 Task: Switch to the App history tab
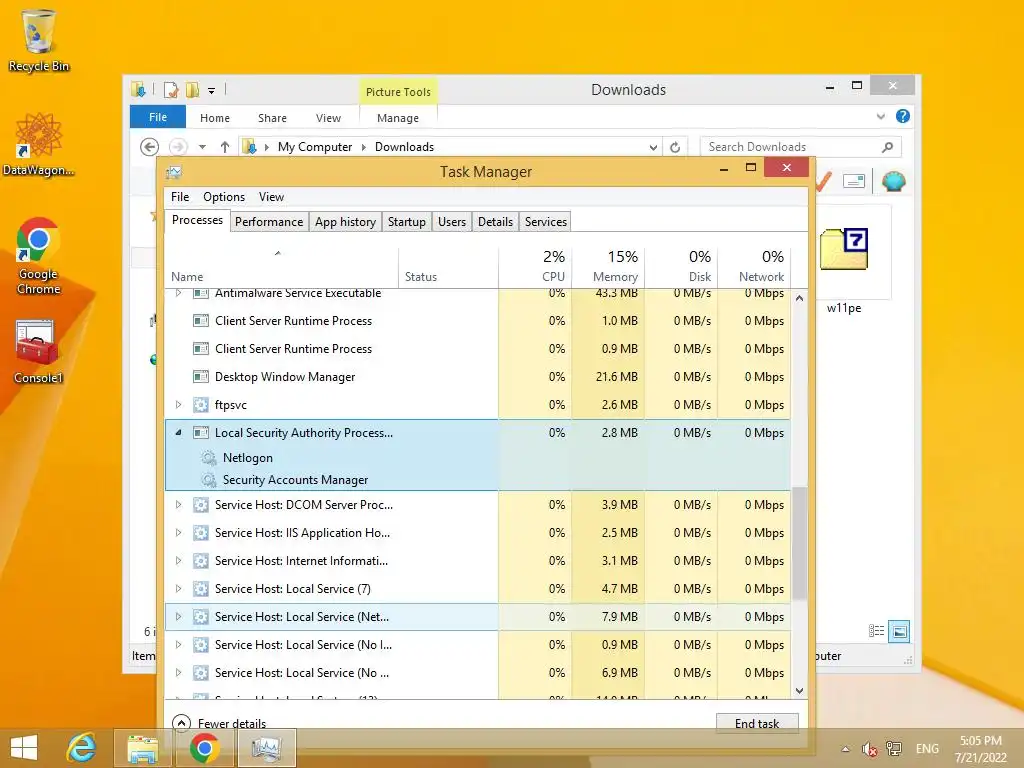coord(345,221)
